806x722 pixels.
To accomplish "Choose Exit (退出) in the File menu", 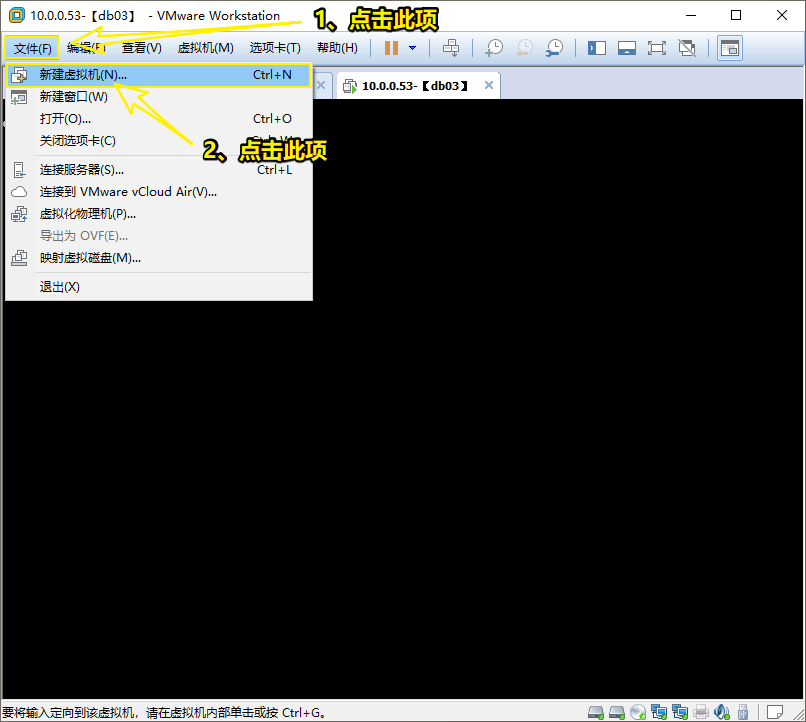I will tap(60, 287).
